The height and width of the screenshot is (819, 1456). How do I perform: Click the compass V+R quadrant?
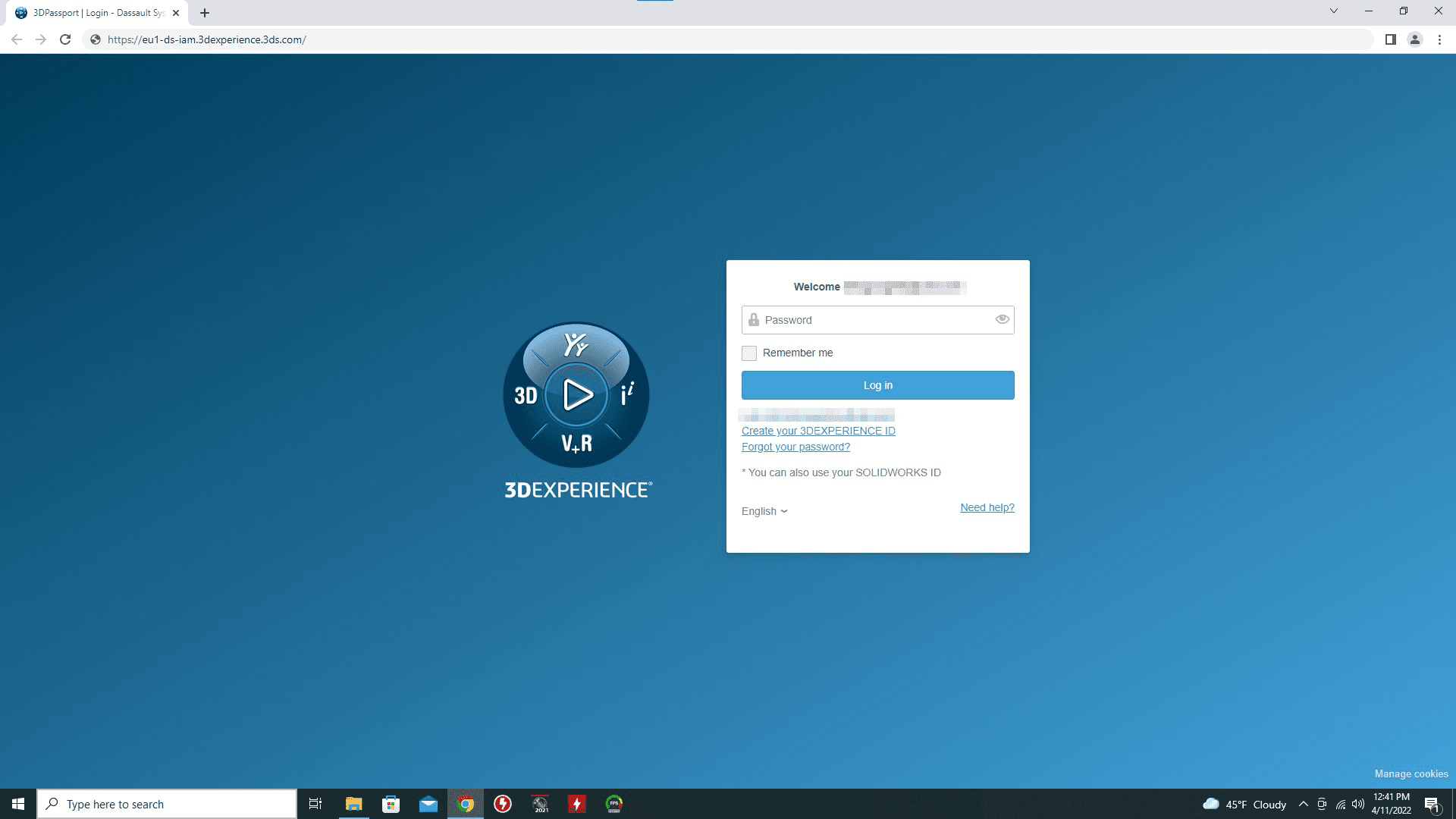coord(576,444)
